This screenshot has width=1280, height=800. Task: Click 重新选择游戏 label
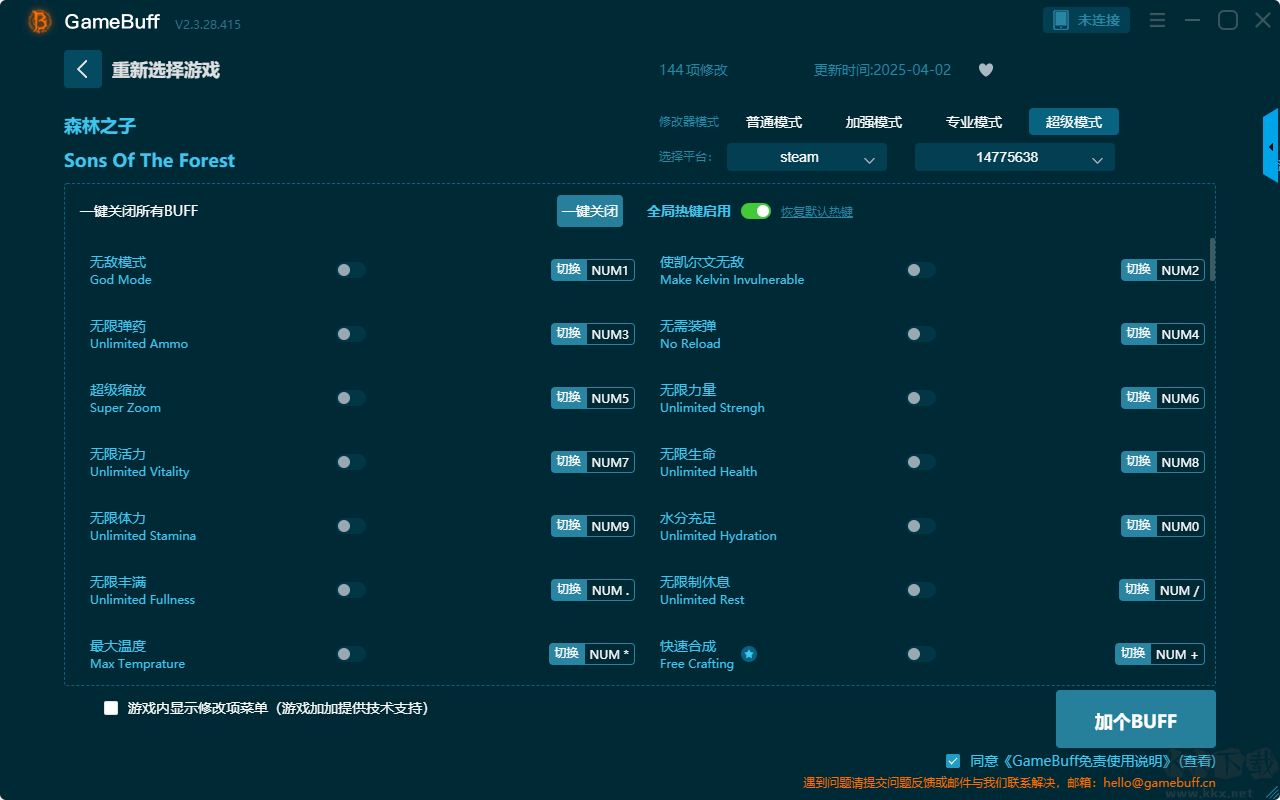166,70
